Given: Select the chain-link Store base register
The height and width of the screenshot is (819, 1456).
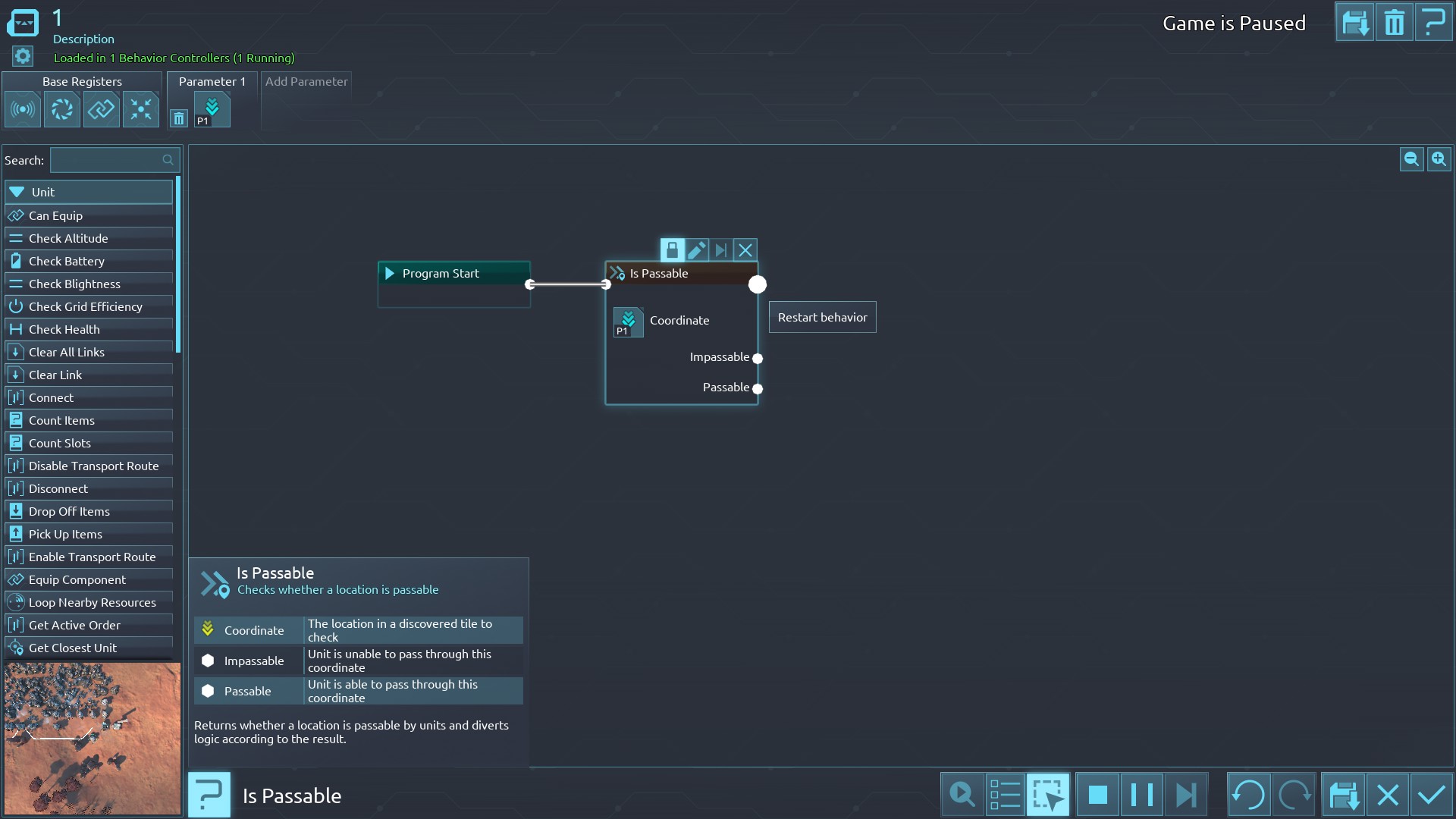Looking at the screenshot, I should [x=102, y=110].
